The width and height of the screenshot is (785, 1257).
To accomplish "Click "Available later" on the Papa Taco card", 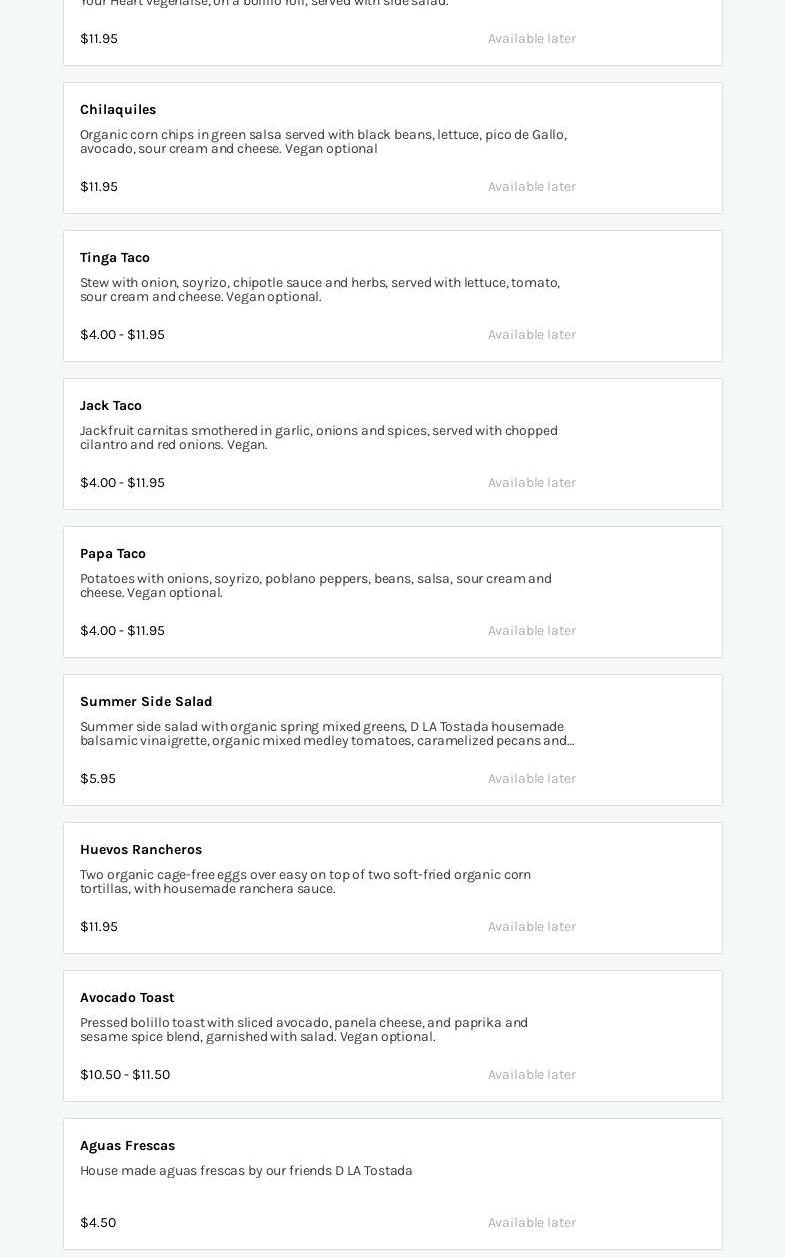I will coord(532,631).
